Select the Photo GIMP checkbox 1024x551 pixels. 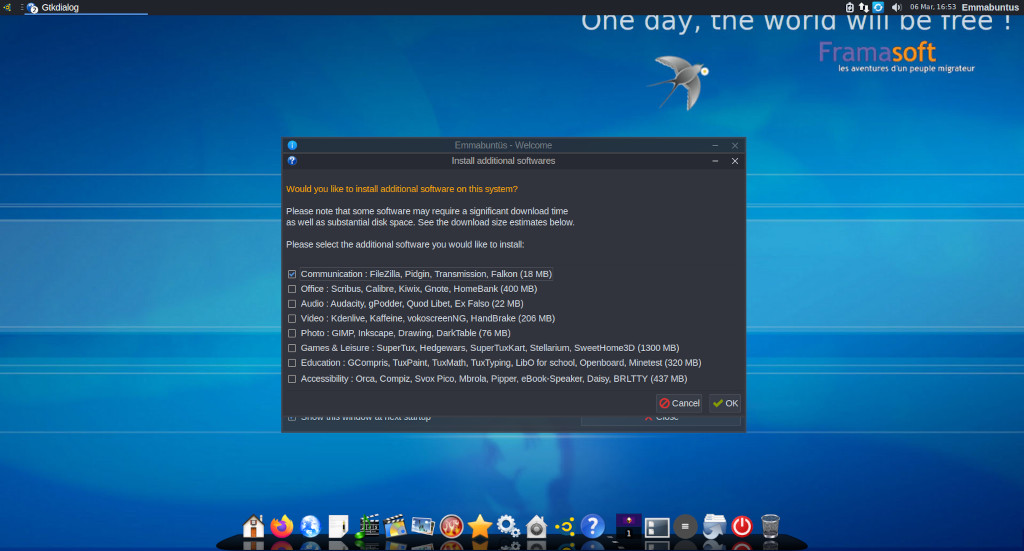[292, 333]
